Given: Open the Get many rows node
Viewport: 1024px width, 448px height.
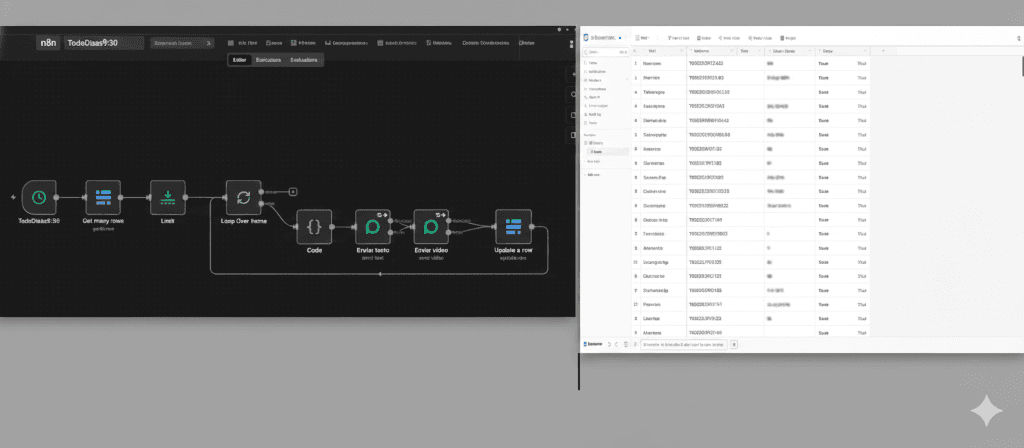Looking at the screenshot, I should 102,197.
